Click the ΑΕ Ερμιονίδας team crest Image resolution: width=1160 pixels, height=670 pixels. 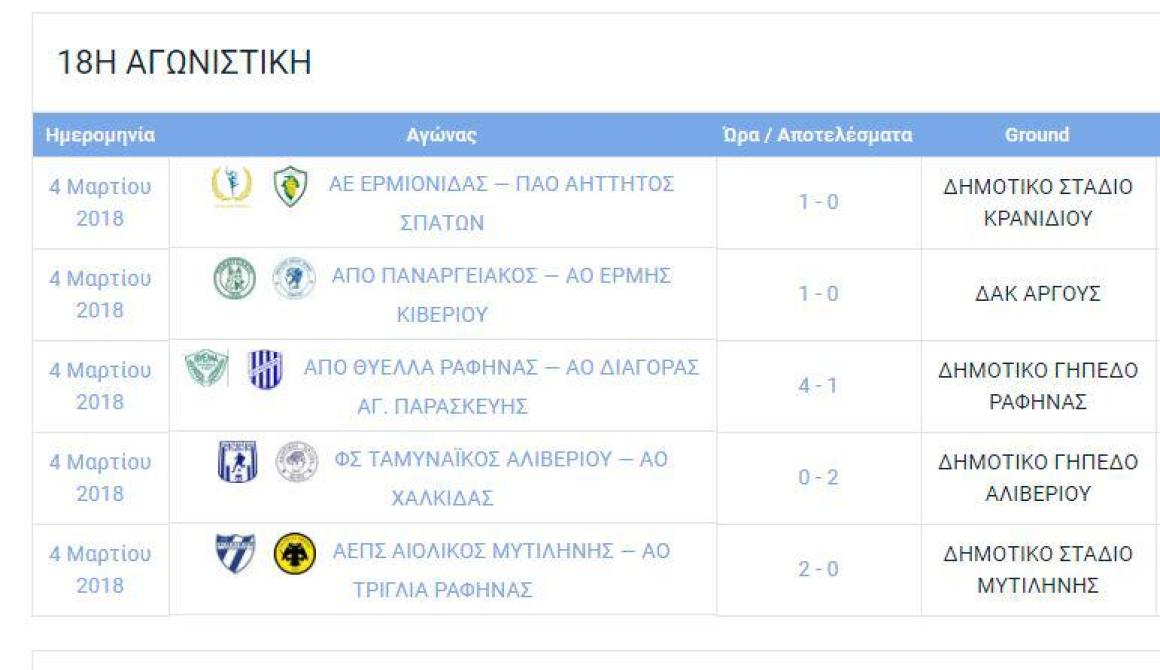232,186
